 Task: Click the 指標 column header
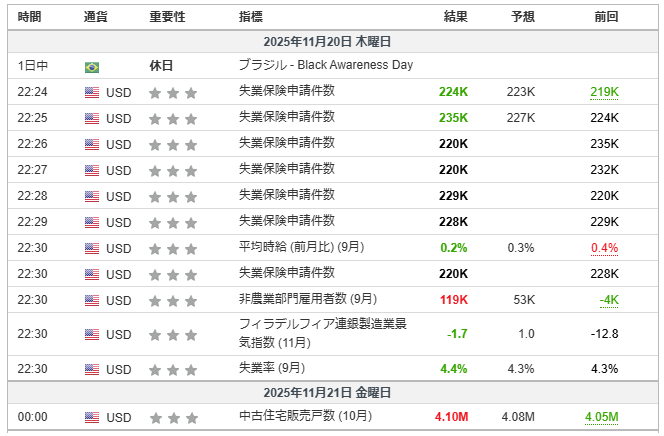252,17
